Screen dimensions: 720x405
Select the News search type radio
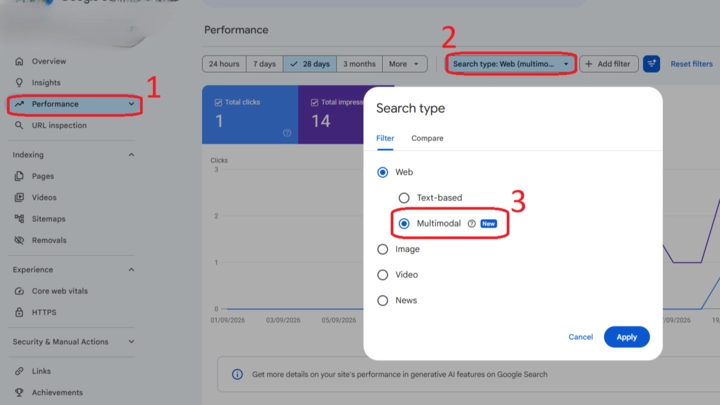pos(382,301)
